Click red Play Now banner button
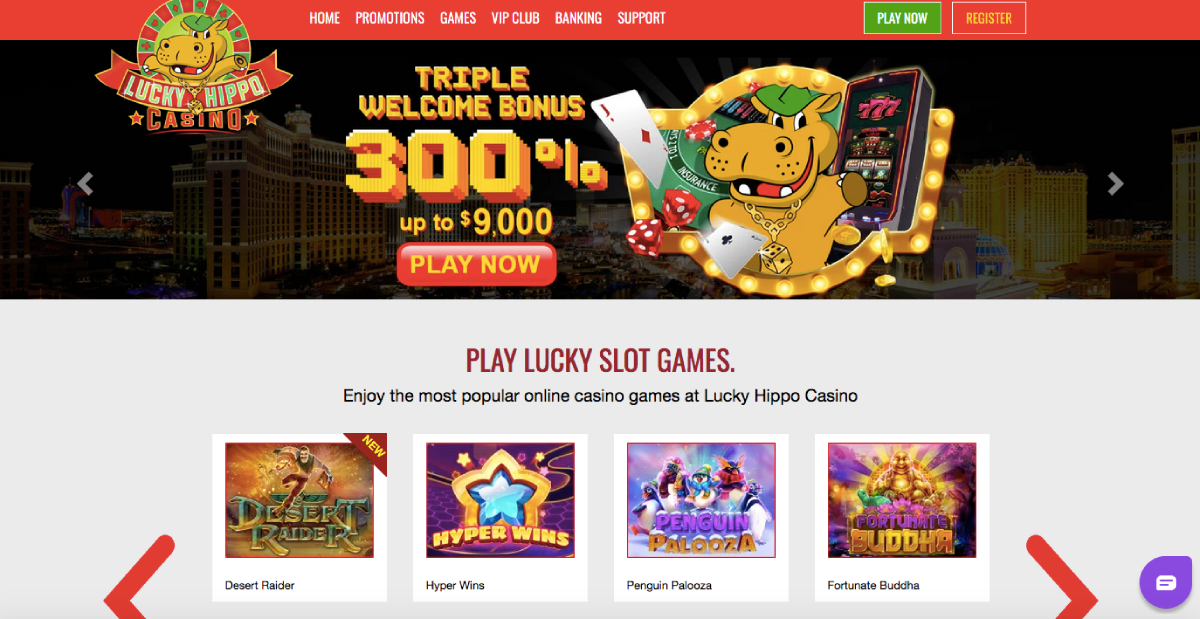The width and height of the screenshot is (1200, 619). (476, 265)
